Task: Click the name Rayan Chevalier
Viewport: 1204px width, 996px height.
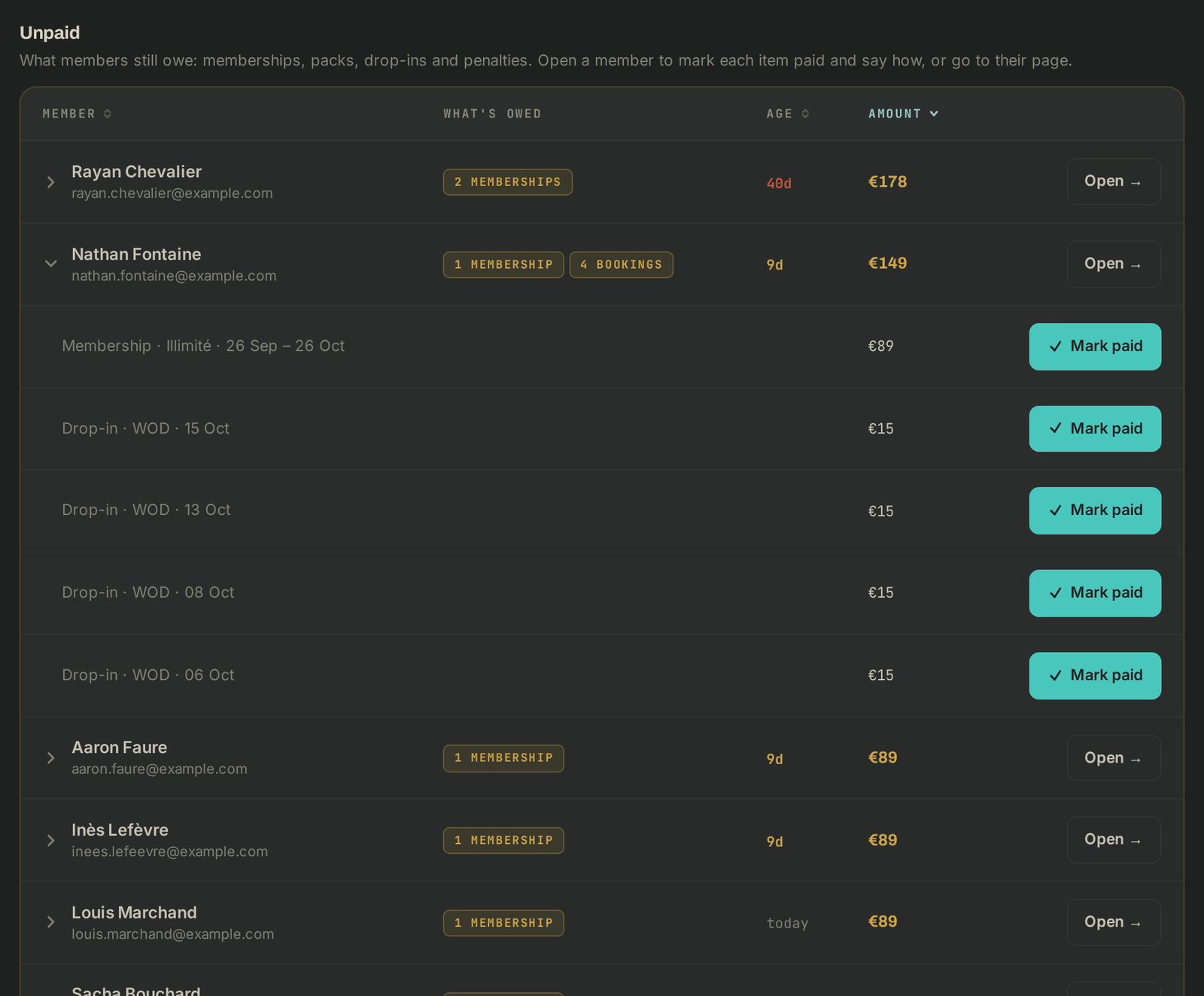Action: click(x=136, y=172)
